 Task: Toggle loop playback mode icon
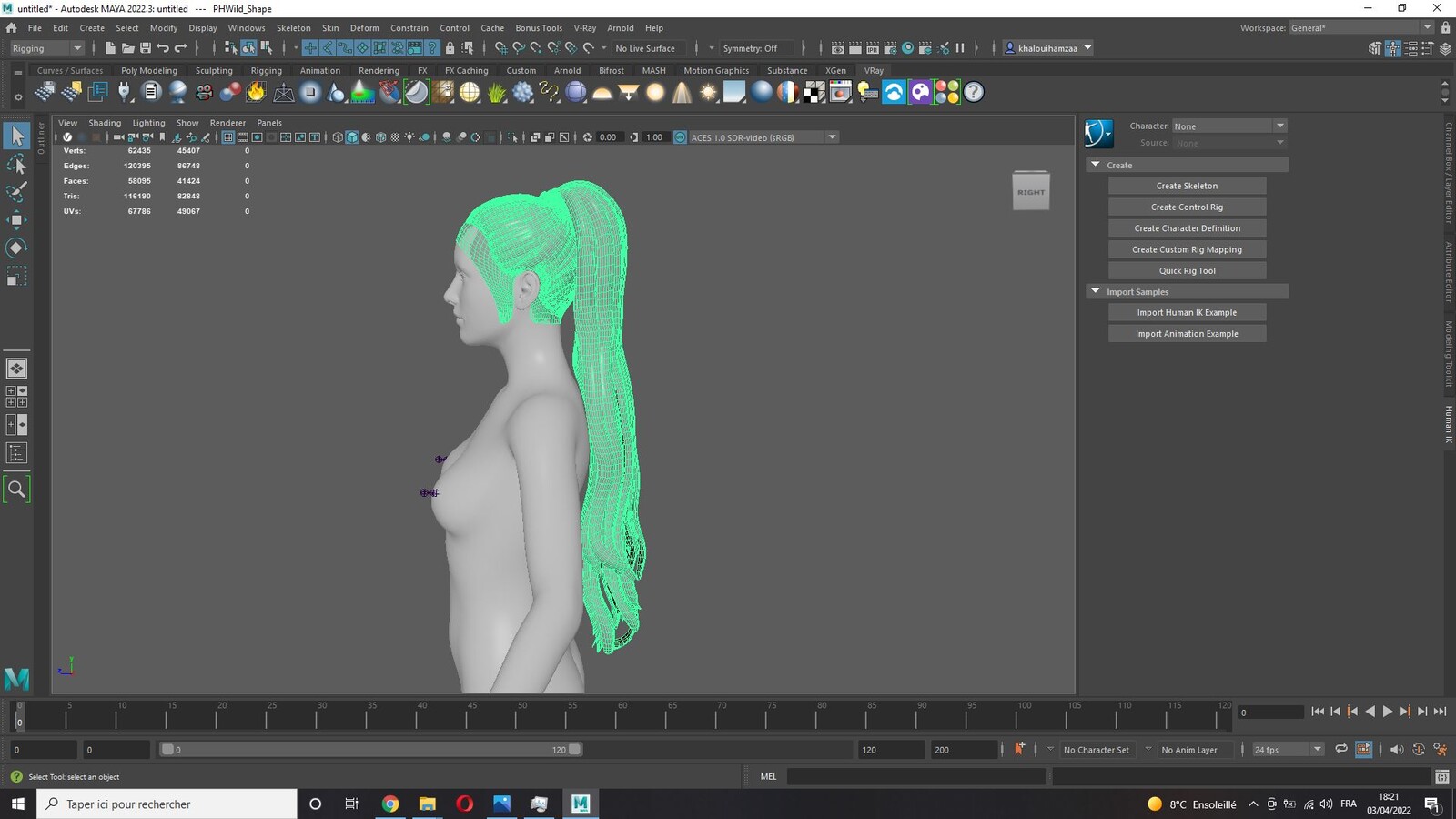tap(1341, 749)
